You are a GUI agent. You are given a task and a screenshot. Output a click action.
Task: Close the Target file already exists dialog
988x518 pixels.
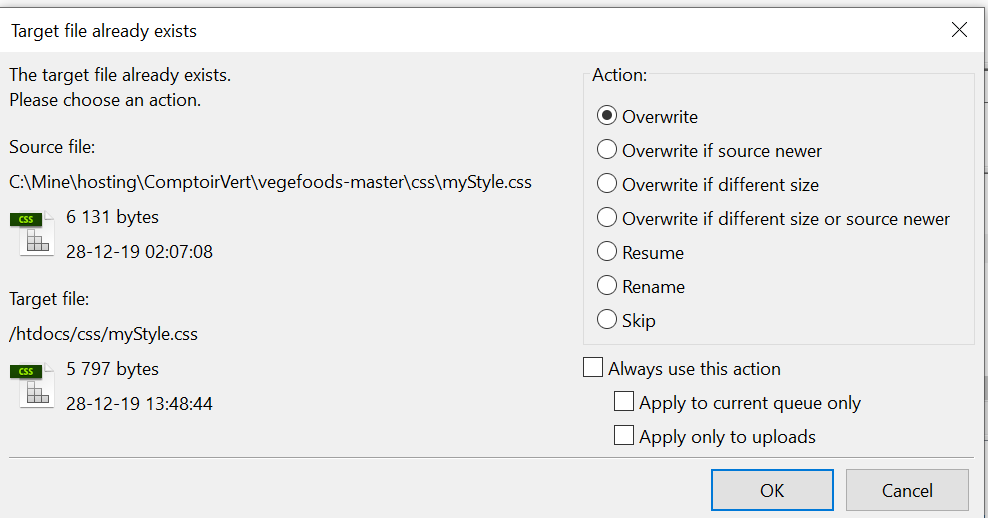959,30
